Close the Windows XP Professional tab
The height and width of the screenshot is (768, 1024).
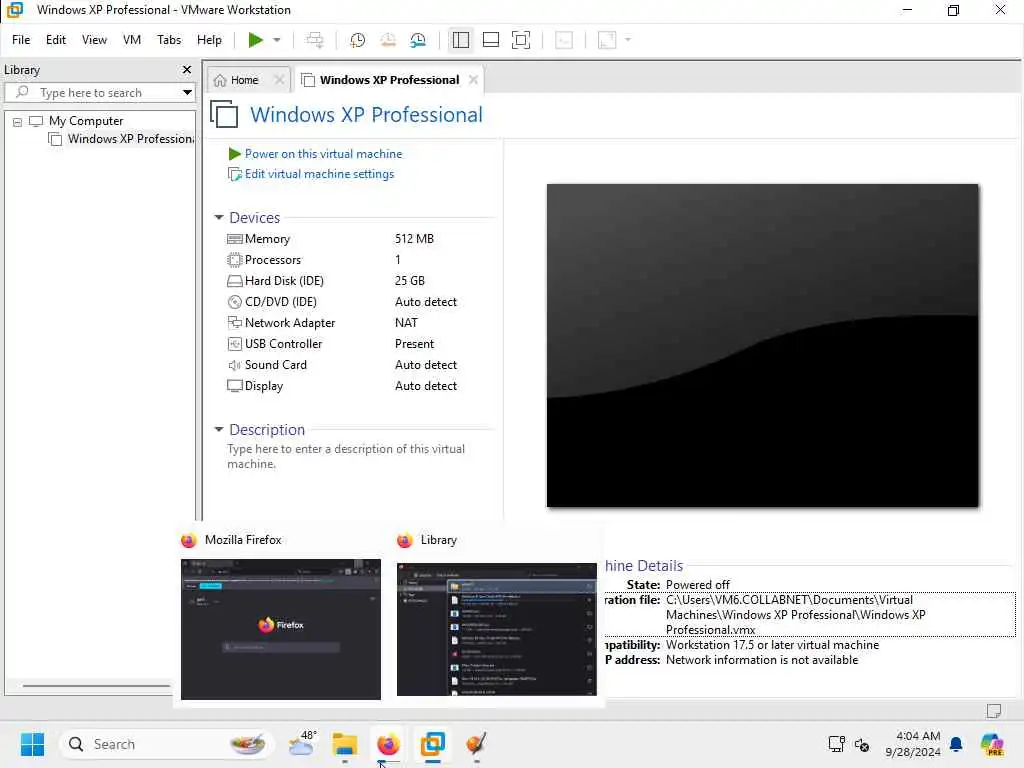[473, 80]
